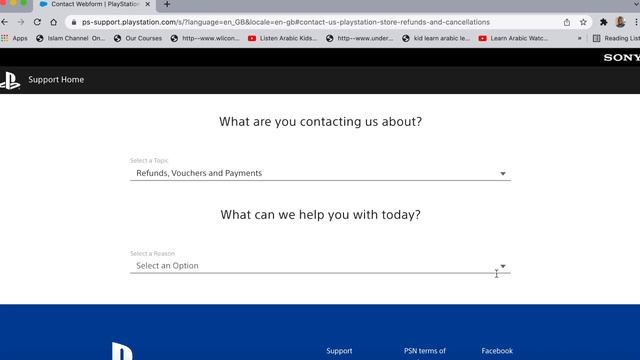640x360 pixels.
Task: Click the padlock site info icon
Action: [74, 22]
